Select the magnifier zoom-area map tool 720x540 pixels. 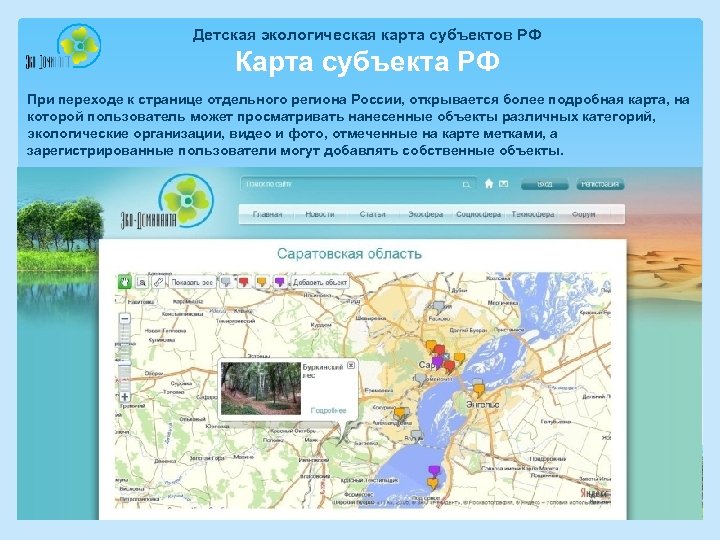[142, 282]
